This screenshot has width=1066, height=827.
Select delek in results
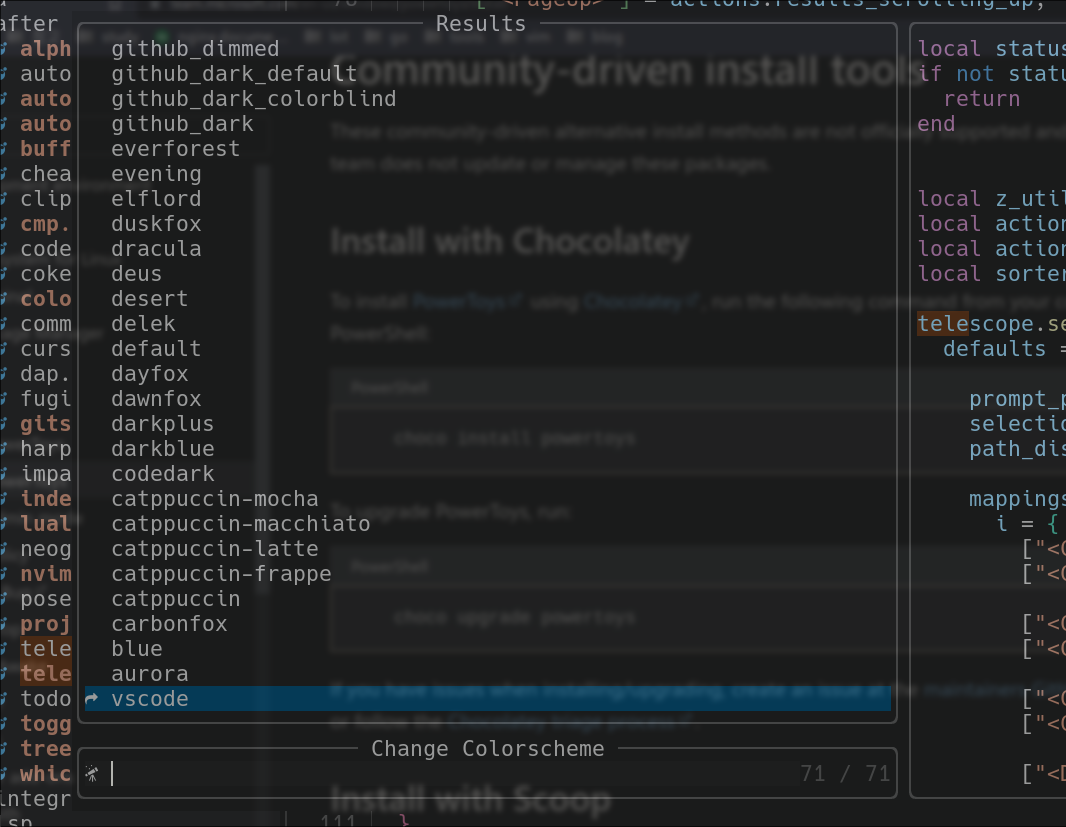point(143,324)
